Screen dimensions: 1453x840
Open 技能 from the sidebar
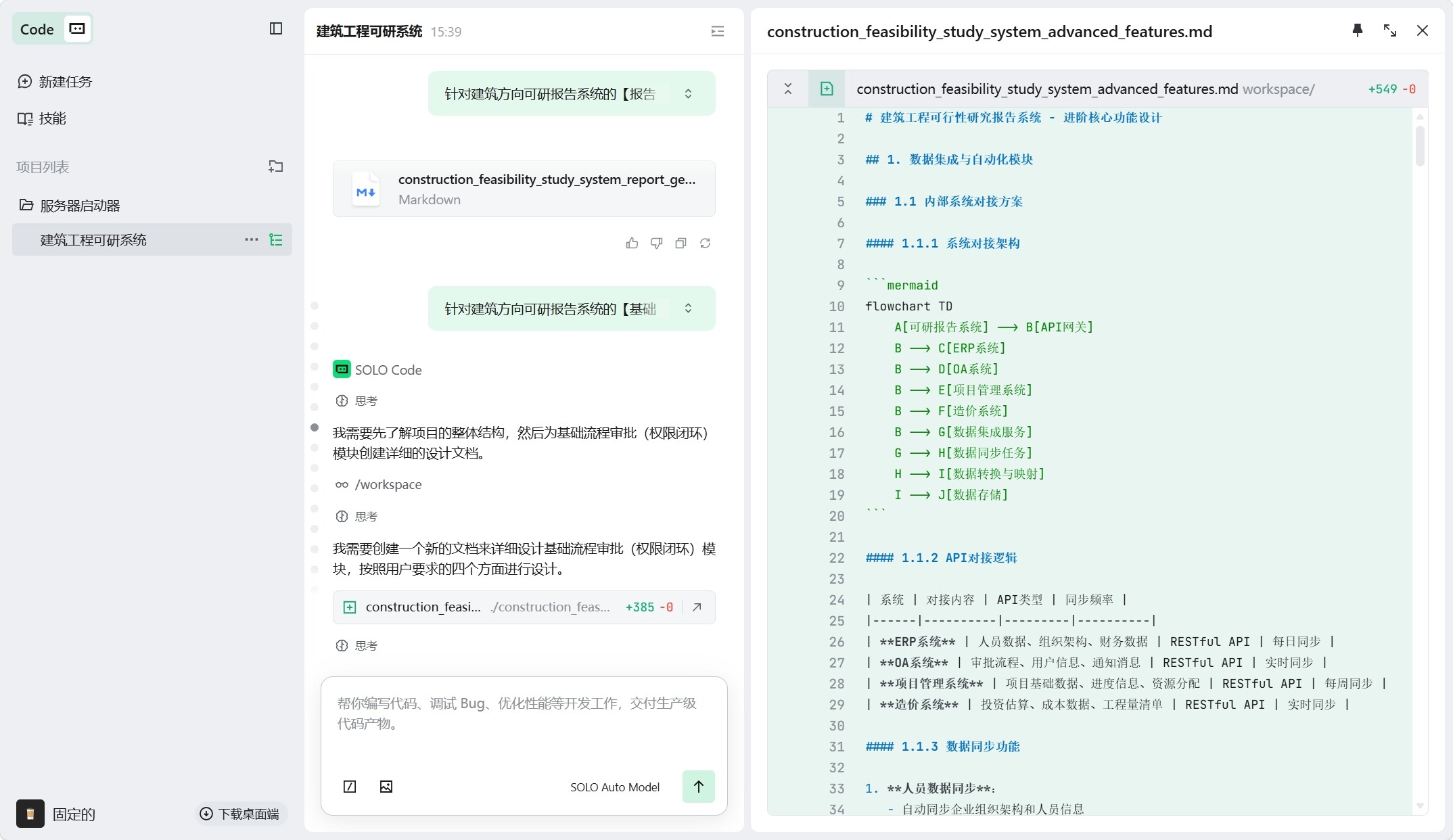coord(52,118)
